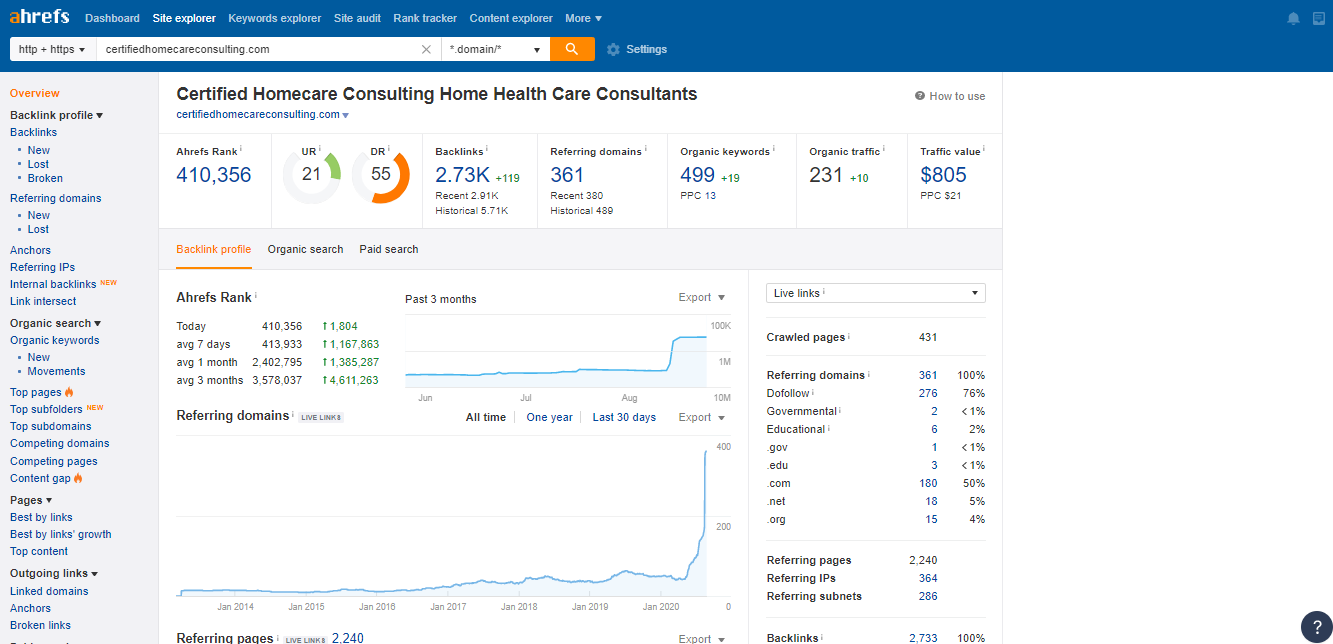Click the Ahrefs logo
This screenshot has height=644, width=1333.
pyautogui.click(x=39, y=18)
